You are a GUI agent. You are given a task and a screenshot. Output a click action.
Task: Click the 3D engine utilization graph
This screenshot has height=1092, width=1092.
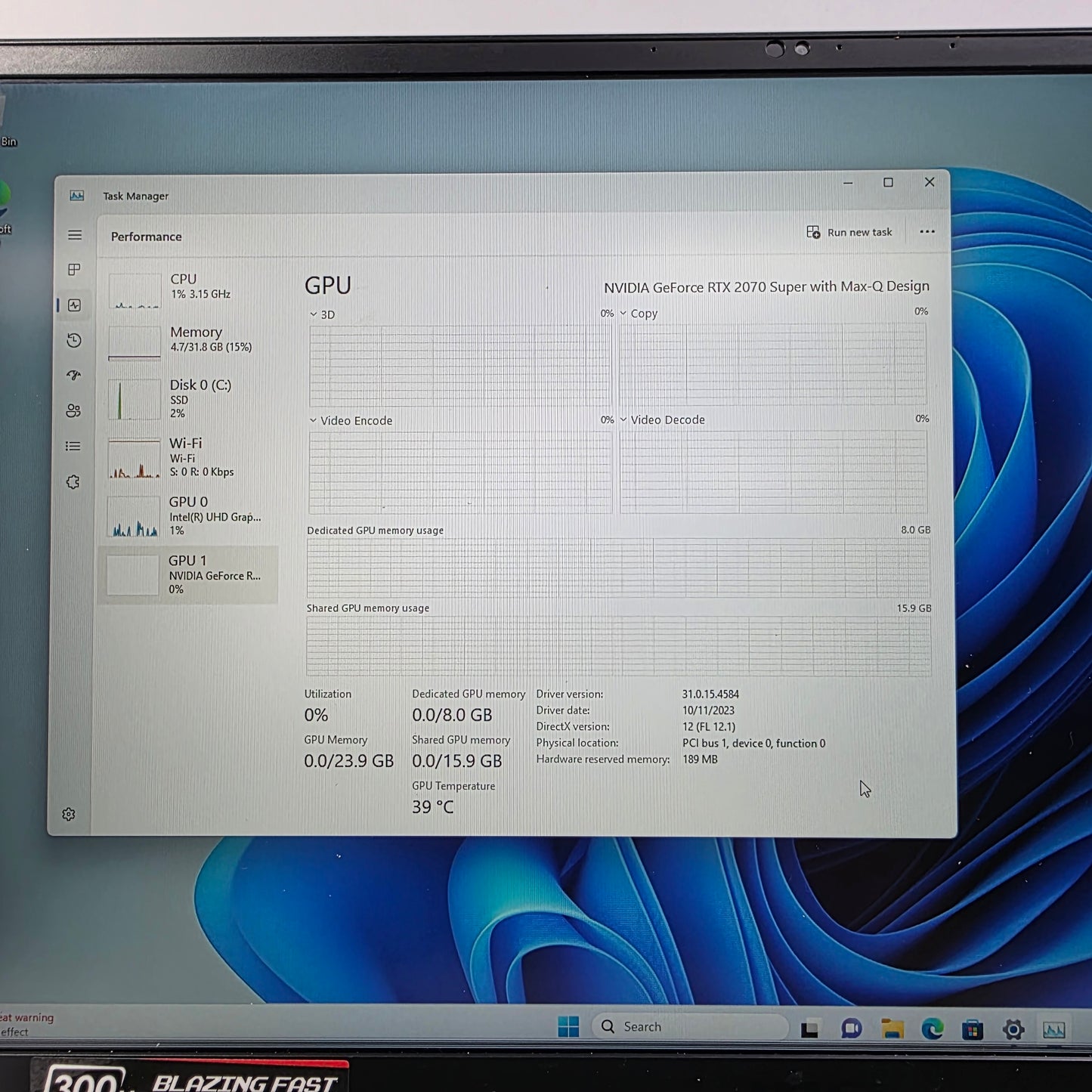pyautogui.click(x=460, y=366)
